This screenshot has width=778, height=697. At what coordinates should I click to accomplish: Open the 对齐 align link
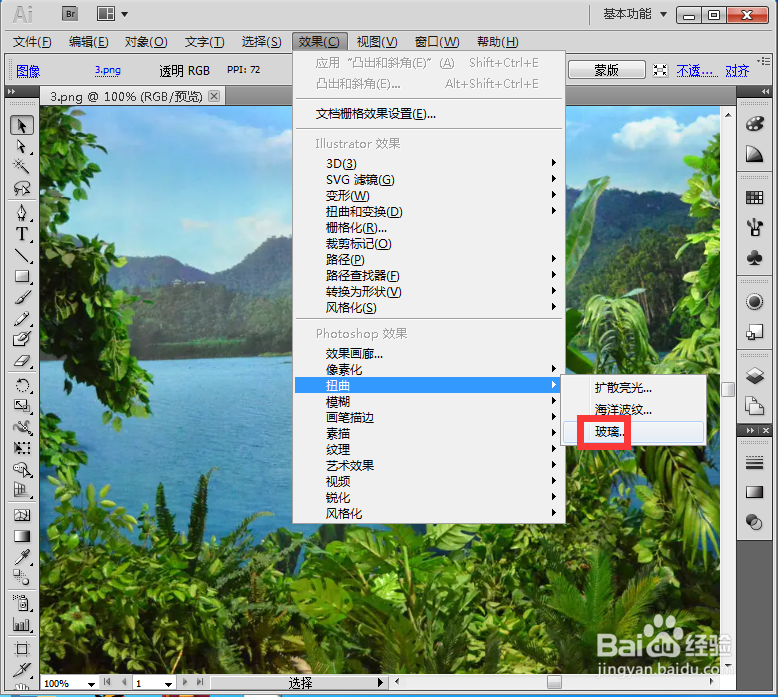point(737,71)
